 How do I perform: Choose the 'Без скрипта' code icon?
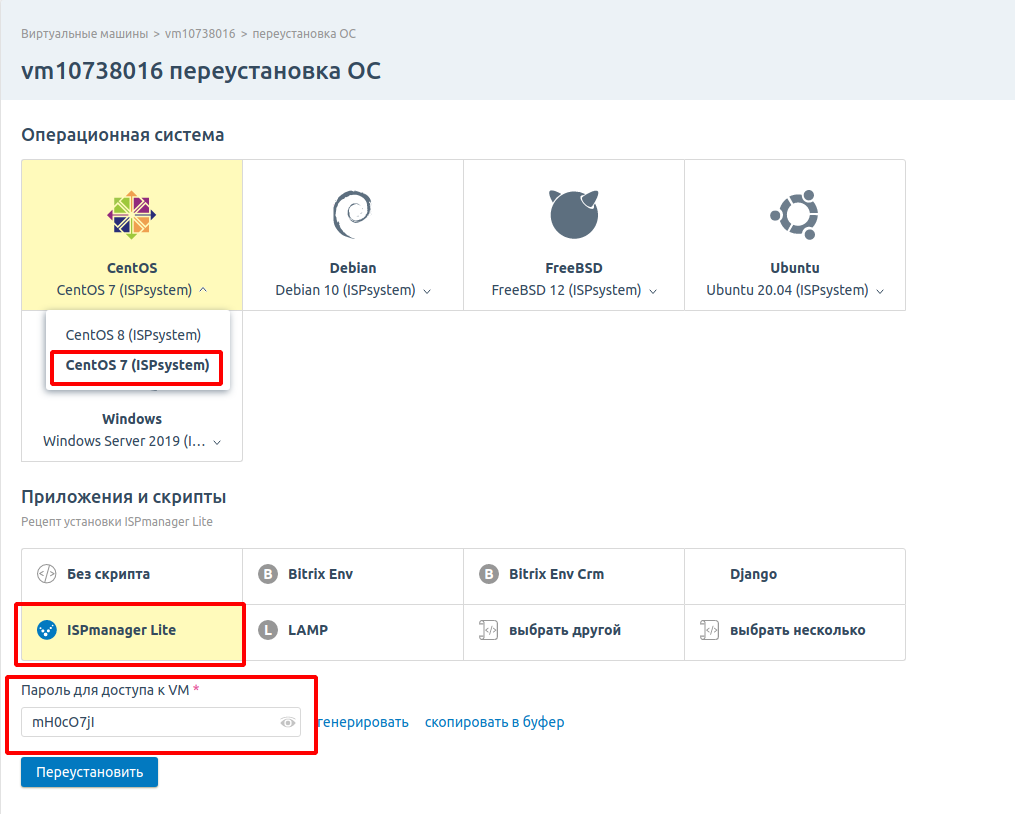47,574
